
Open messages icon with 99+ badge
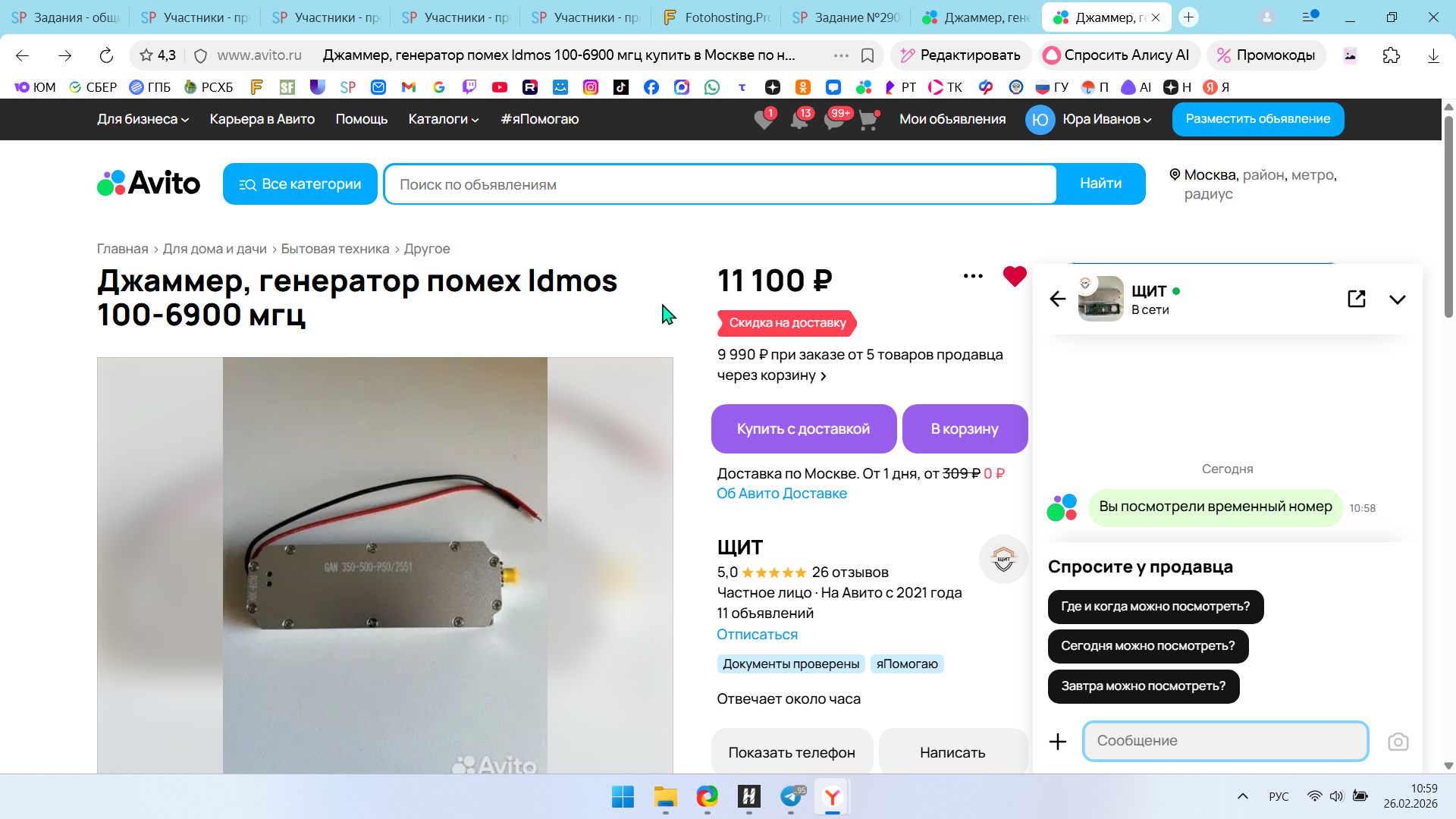click(834, 120)
